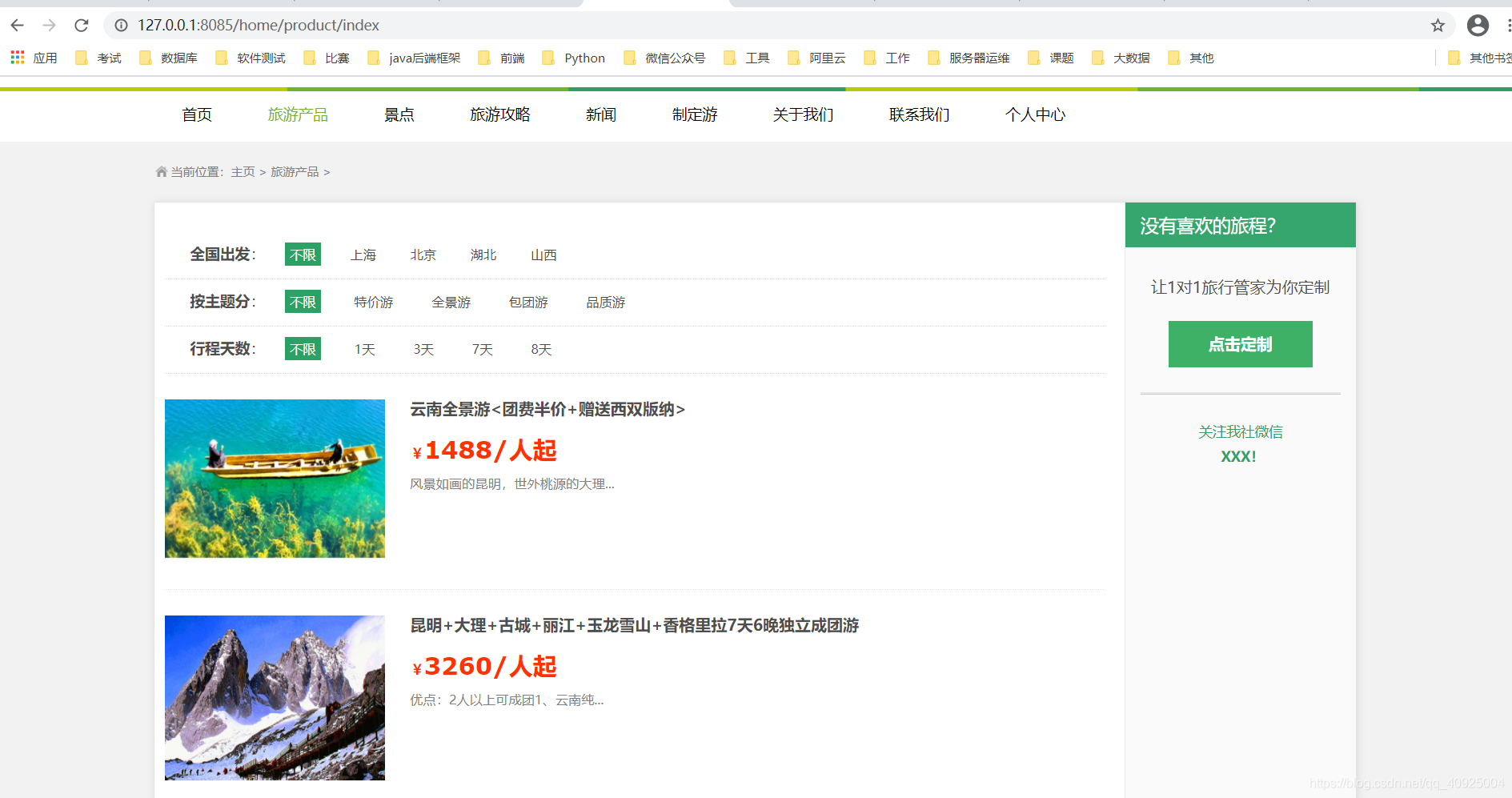
Task: Open the Chrome profile avatar
Action: coord(1478,26)
